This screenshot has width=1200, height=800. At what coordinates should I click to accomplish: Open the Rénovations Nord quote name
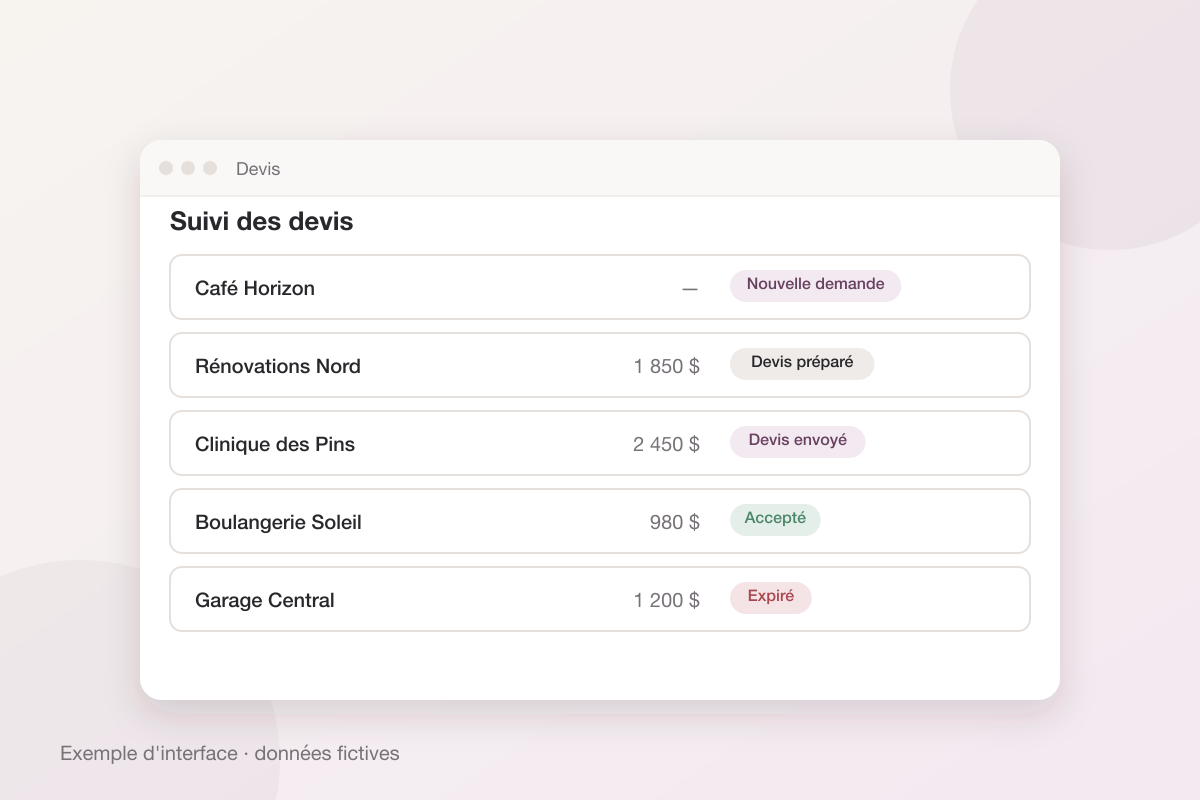[278, 366]
